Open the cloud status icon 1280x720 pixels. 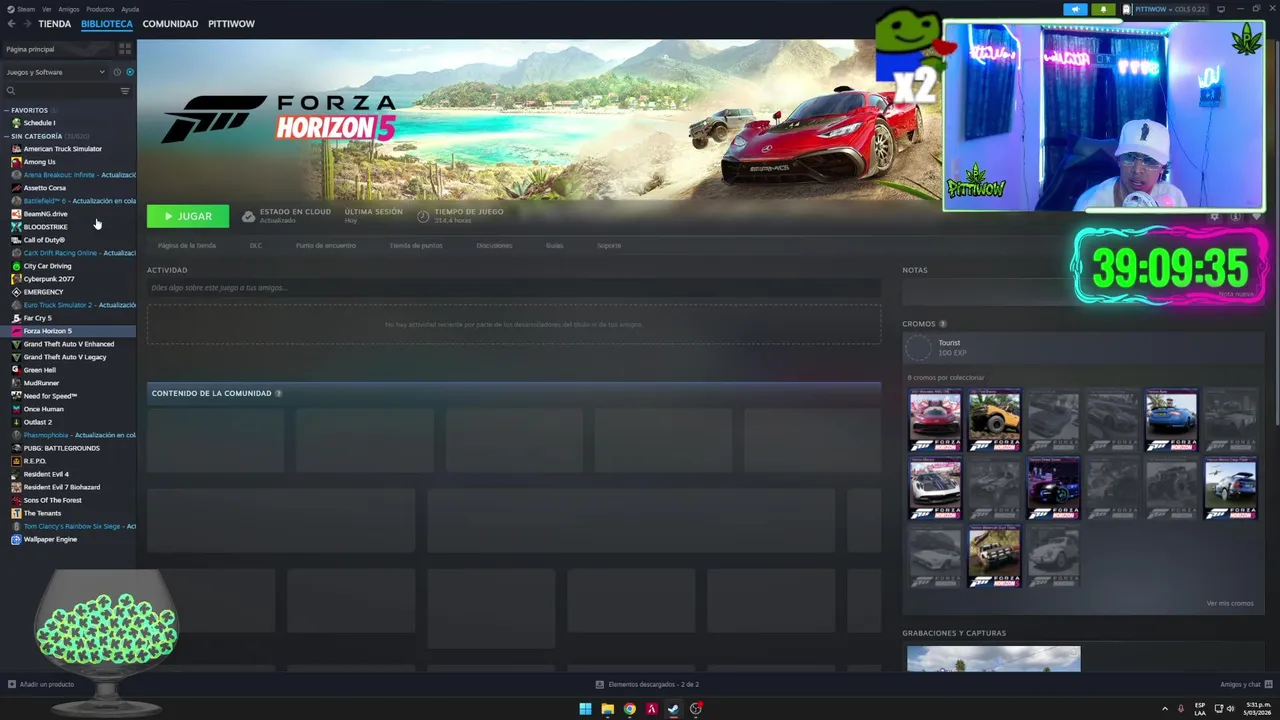coord(248,216)
